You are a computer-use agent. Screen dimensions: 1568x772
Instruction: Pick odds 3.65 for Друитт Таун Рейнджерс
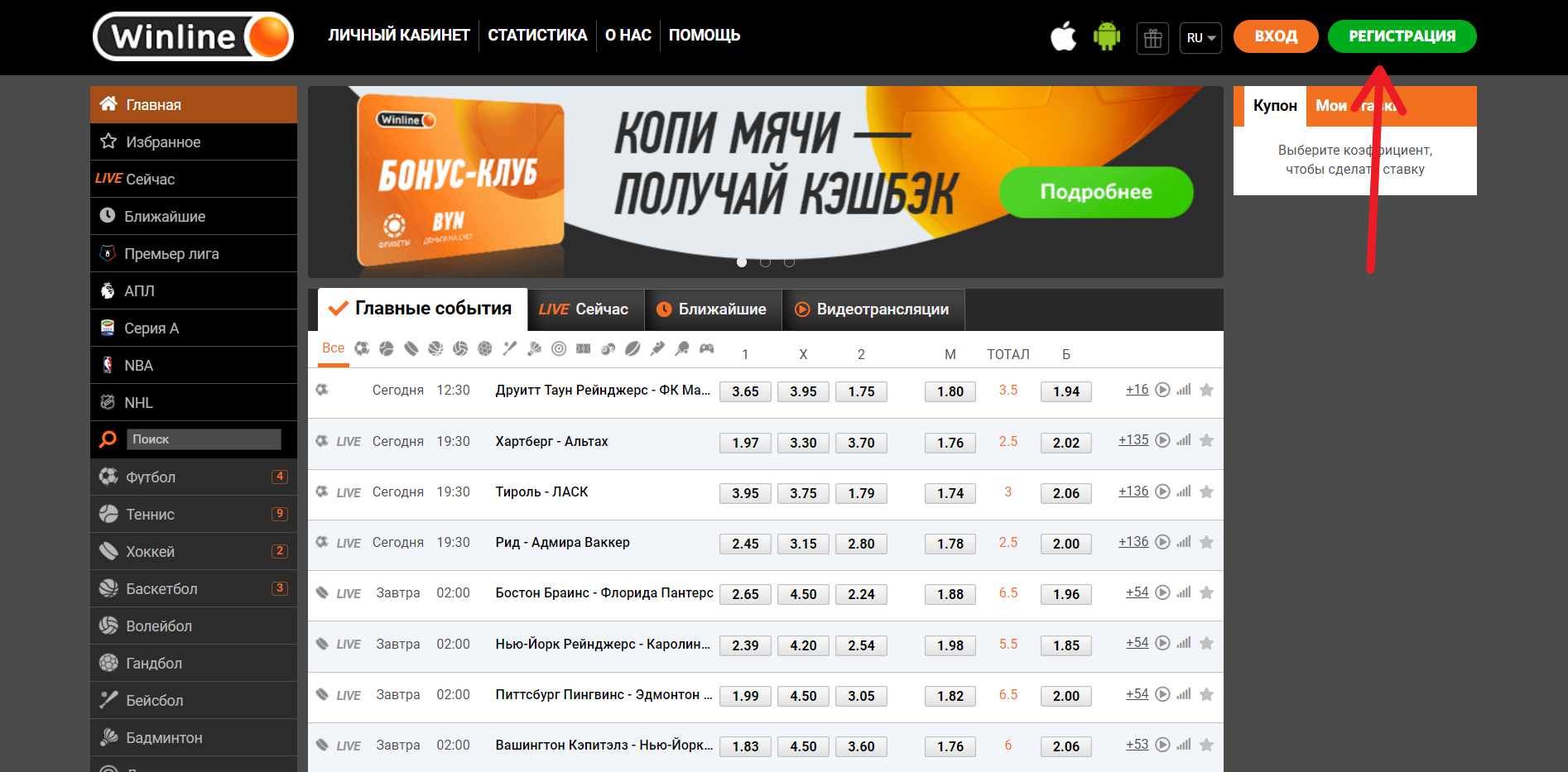pyautogui.click(x=745, y=391)
